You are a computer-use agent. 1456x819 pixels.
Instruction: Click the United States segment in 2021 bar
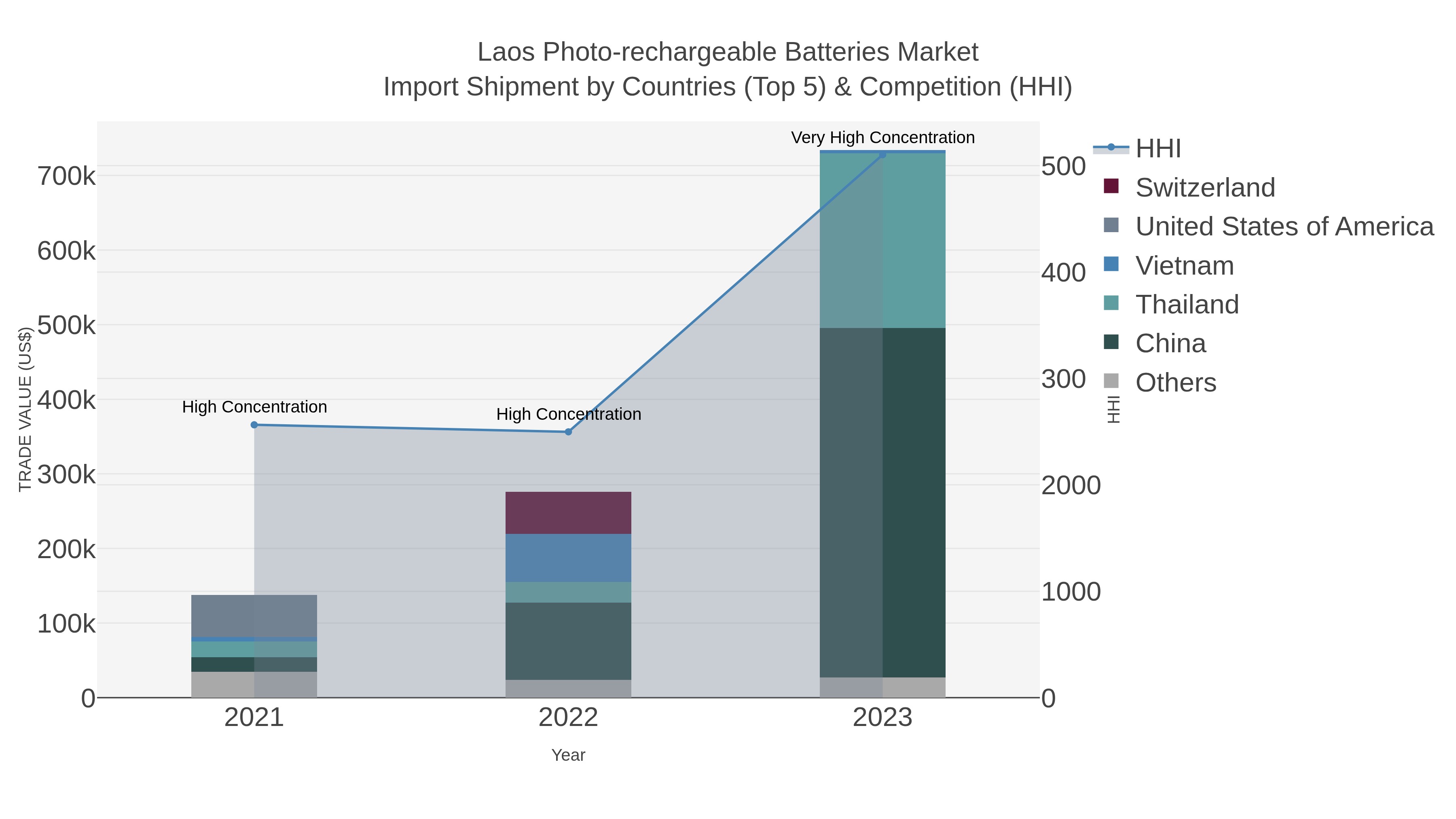click(254, 617)
